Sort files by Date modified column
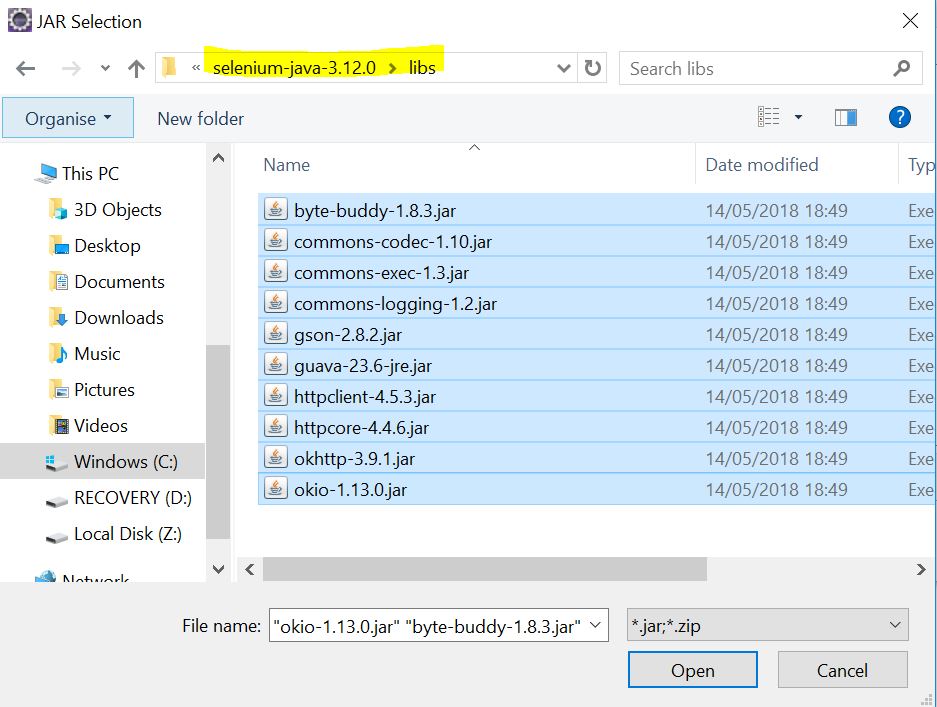This screenshot has width=937, height=707. click(761, 165)
